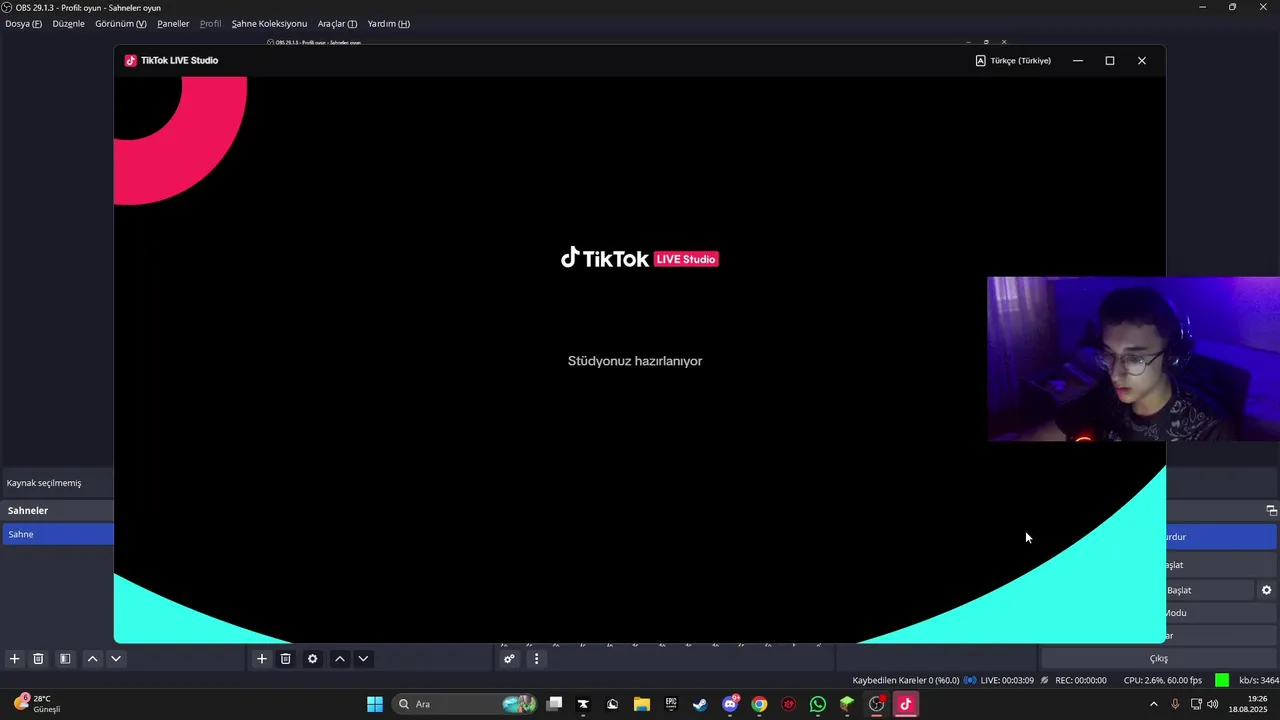
Task: Open source properties gear icon
Action: pos(312,659)
